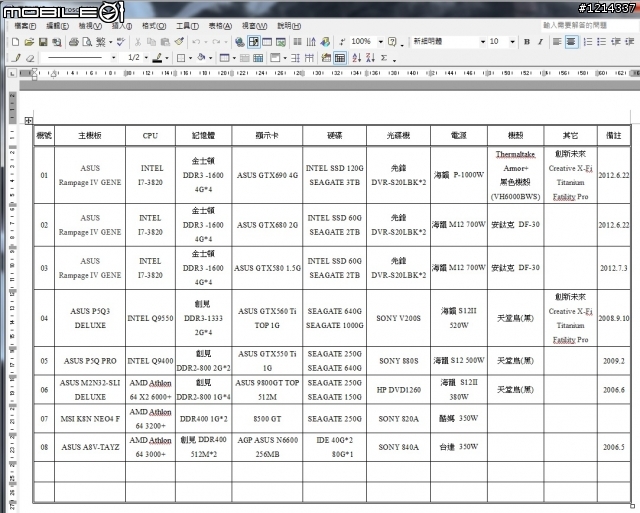The width and height of the screenshot is (640, 513).
Task: Paste from the clipboard
Action: tap(165, 42)
